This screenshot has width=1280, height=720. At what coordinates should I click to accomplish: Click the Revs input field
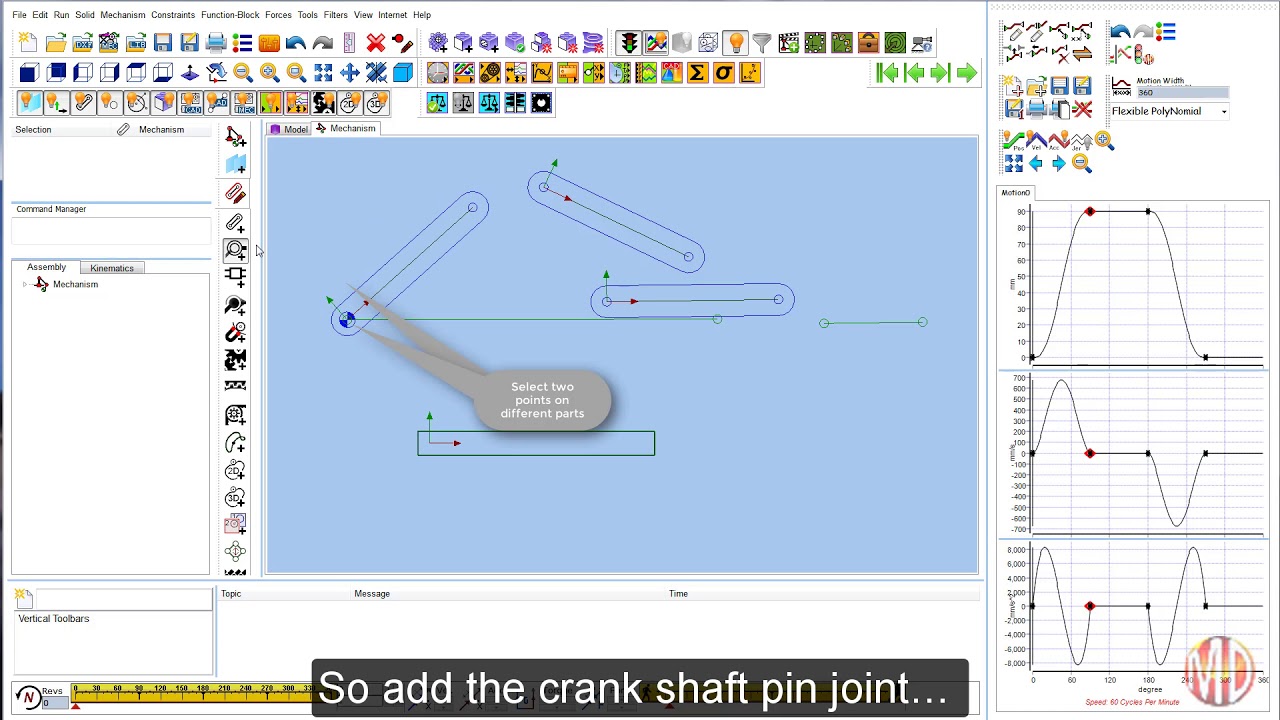tap(54, 703)
